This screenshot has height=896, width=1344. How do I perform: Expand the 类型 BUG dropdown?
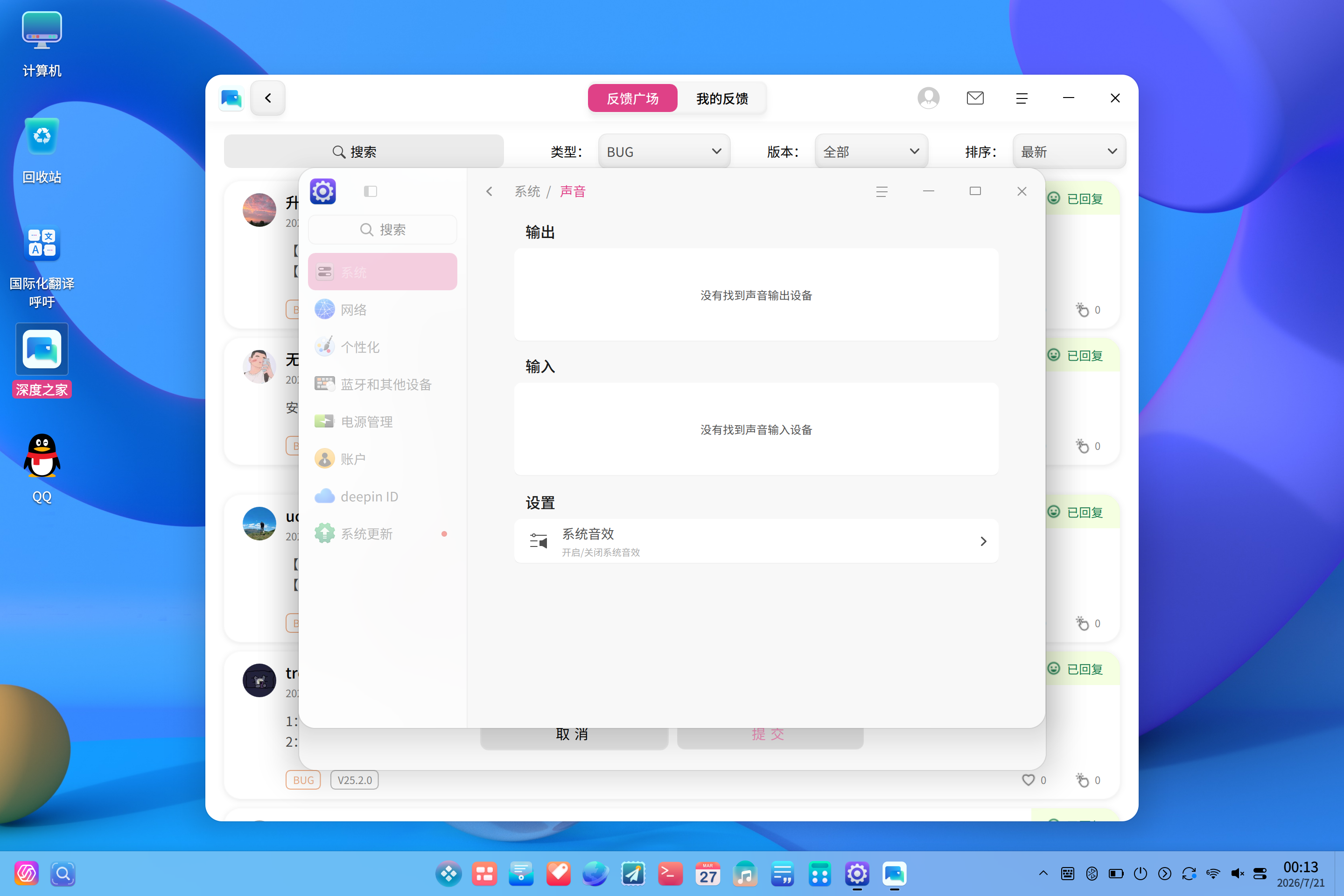(664, 151)
